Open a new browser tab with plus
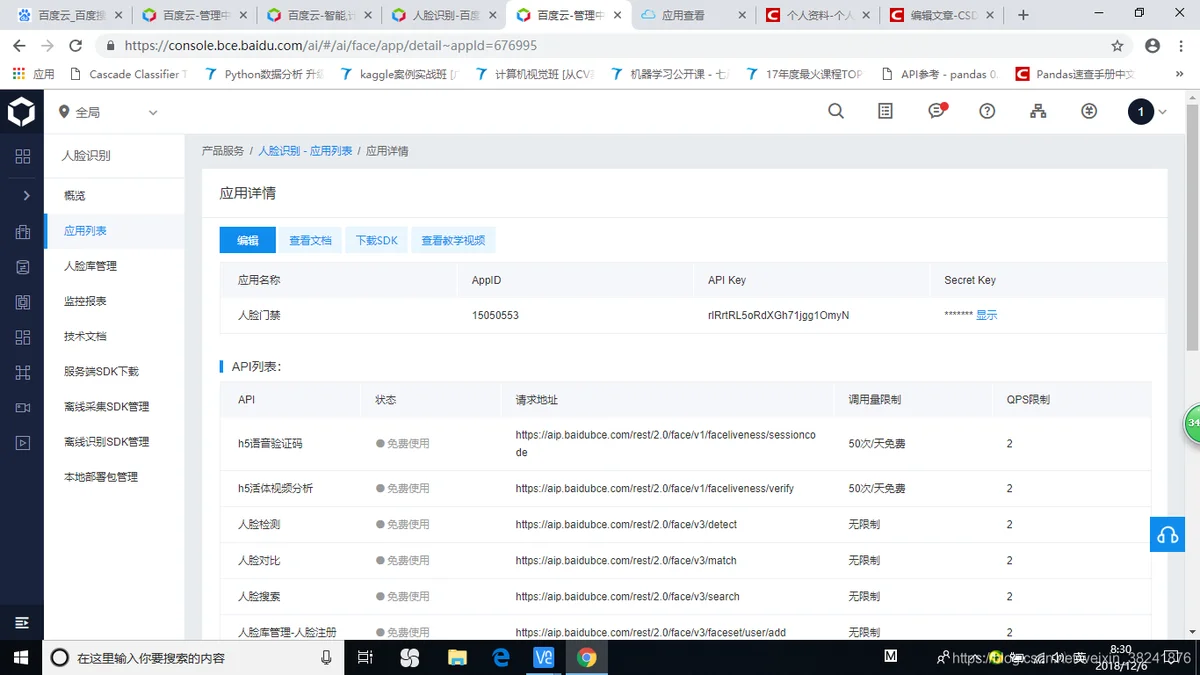The image size is (1200, 675). coord(1023,15)
